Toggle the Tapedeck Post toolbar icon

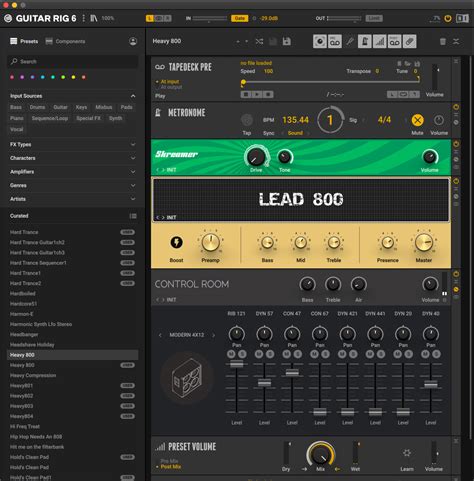point(395,42)
